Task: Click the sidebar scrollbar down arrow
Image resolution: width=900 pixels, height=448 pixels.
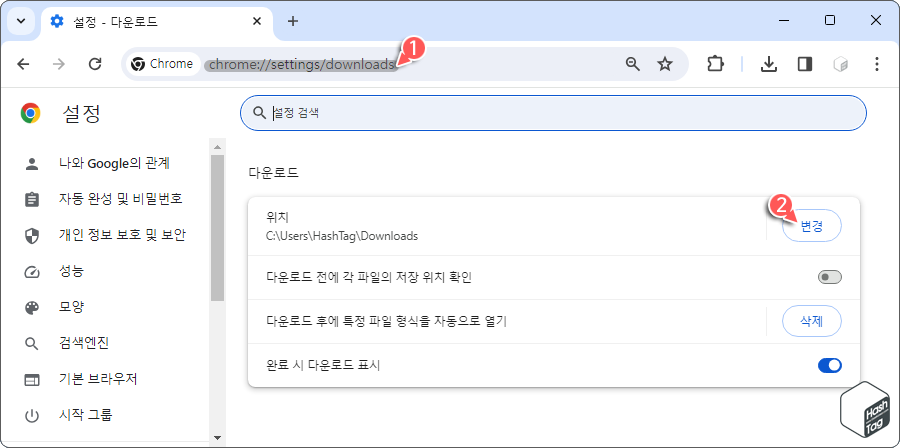Action: 217,438
